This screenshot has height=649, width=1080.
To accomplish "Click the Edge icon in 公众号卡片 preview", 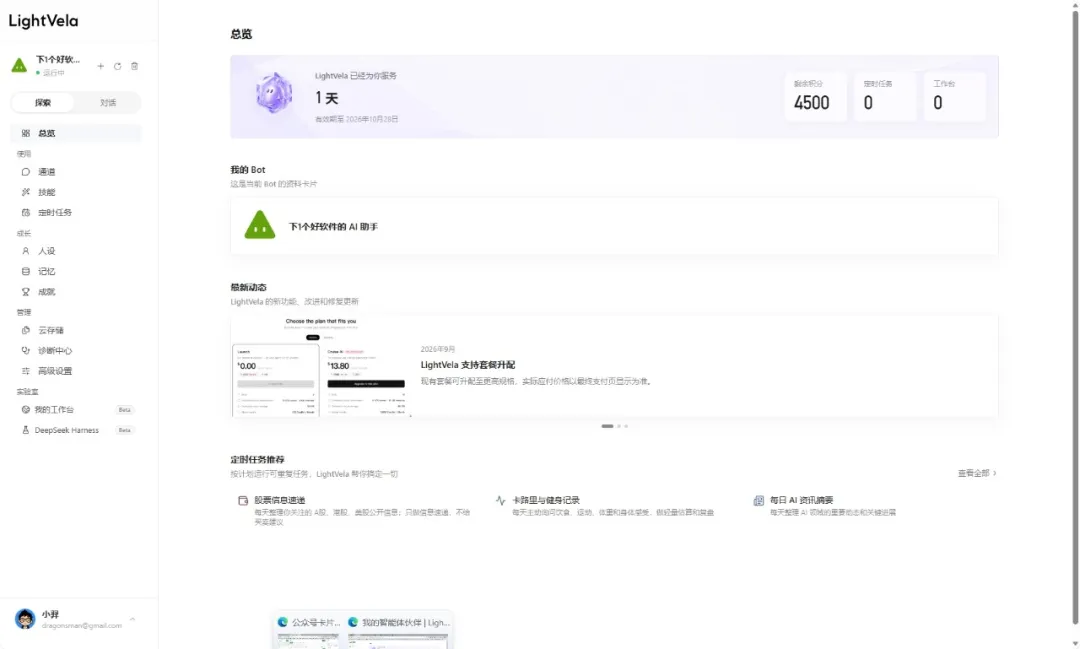I will pyautogui.click(x=282, y=622).
